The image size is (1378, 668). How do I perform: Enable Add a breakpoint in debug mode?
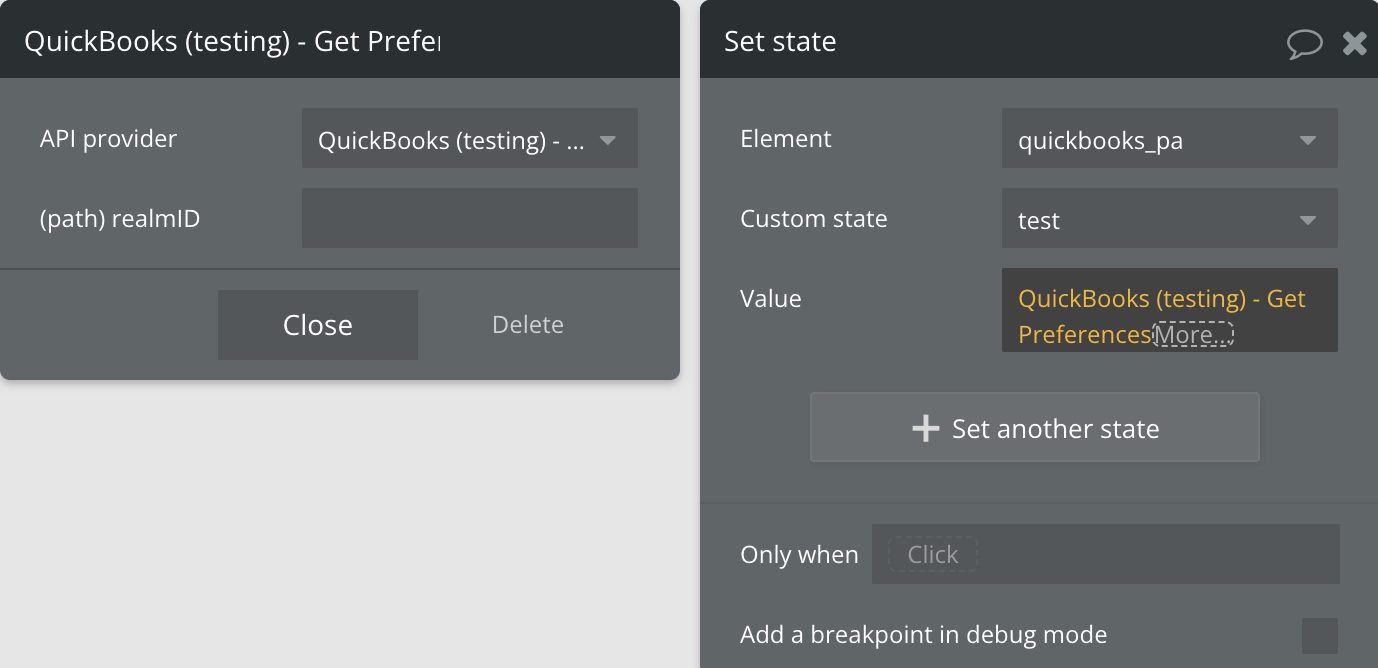click(x=1319, y=635)
